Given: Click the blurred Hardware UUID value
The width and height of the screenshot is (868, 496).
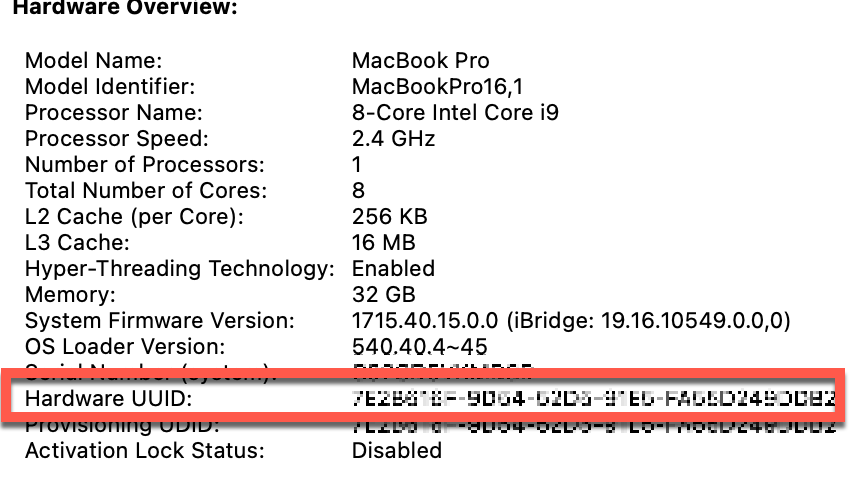Looking at the screenshot, I should click(x=593, y=400).
